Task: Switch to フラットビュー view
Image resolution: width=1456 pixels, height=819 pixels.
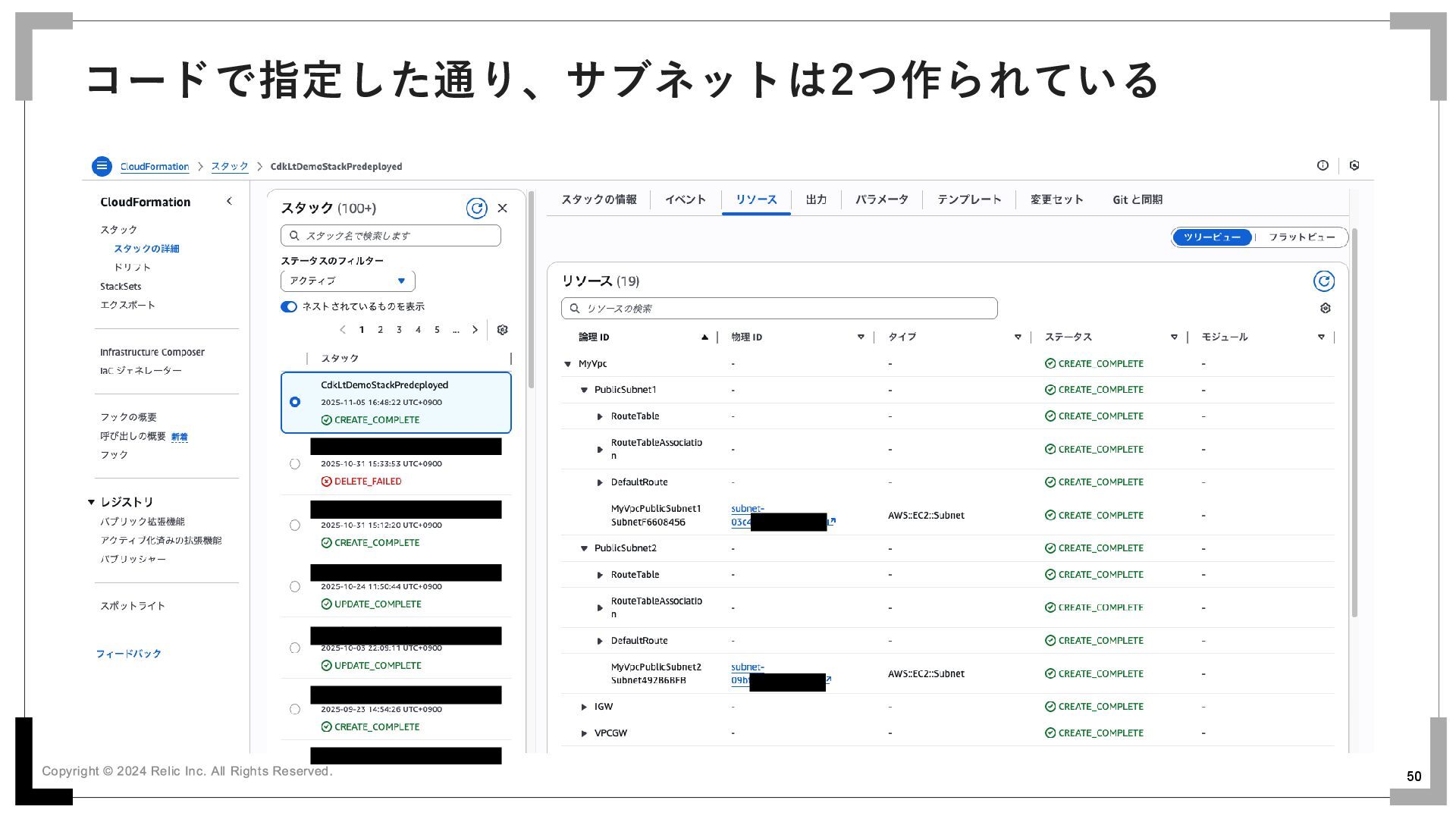Action: click(1301, 237)
